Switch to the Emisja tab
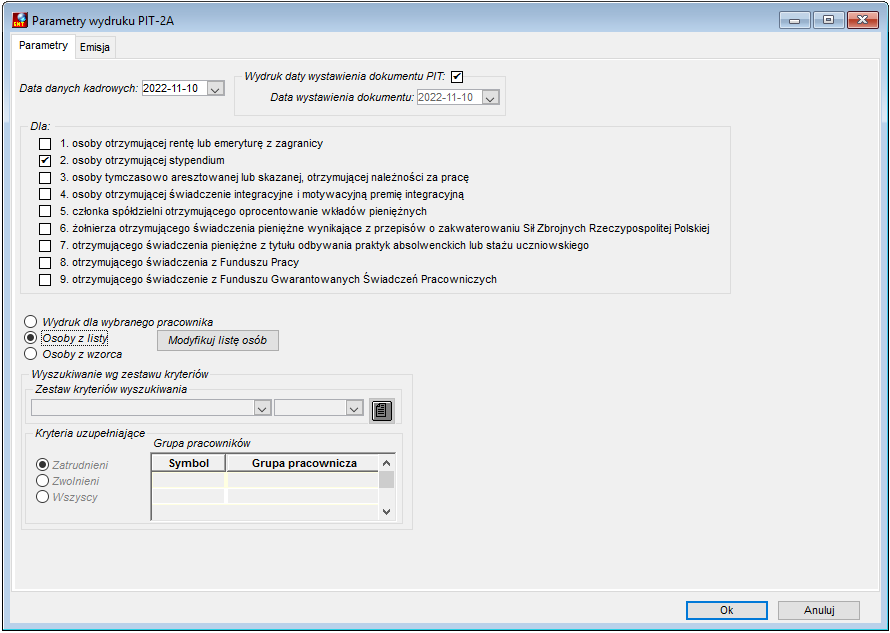The height and width of the screenshot is (633, 890). click(x=95, y=47)
